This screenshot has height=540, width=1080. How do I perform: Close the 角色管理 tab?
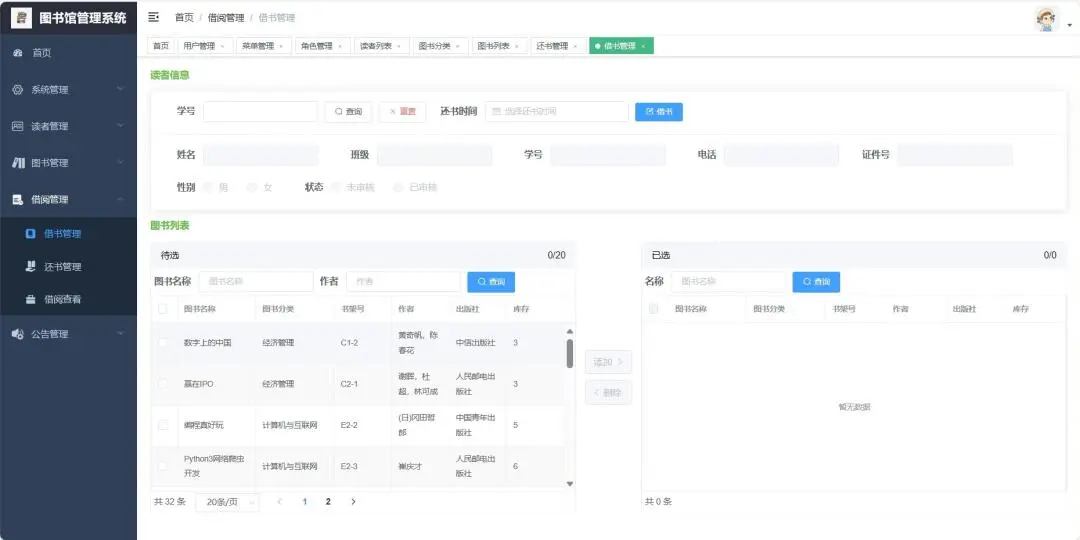tap(340, 46)
